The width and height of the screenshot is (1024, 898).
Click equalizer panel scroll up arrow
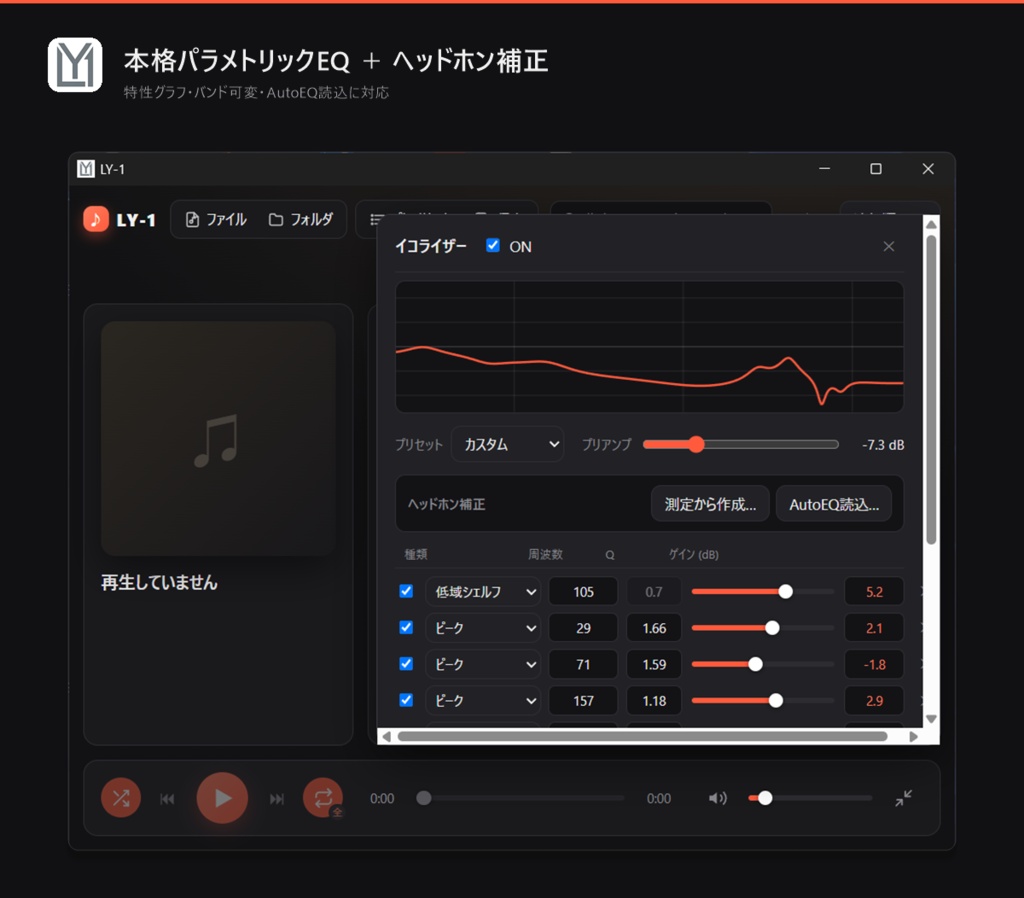pos(931,224)
